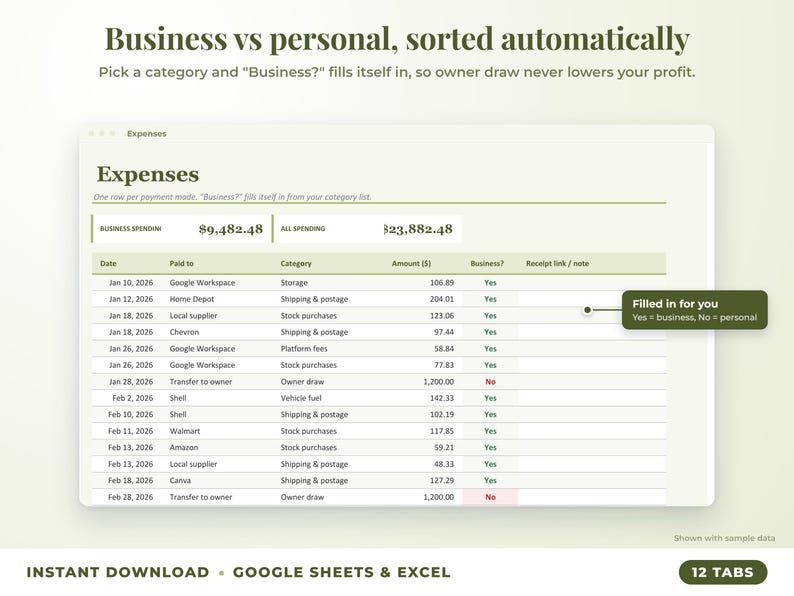Select the Expenses tab in the window bar
This screenshot has width=794, height=596.
tap(146, 134)
